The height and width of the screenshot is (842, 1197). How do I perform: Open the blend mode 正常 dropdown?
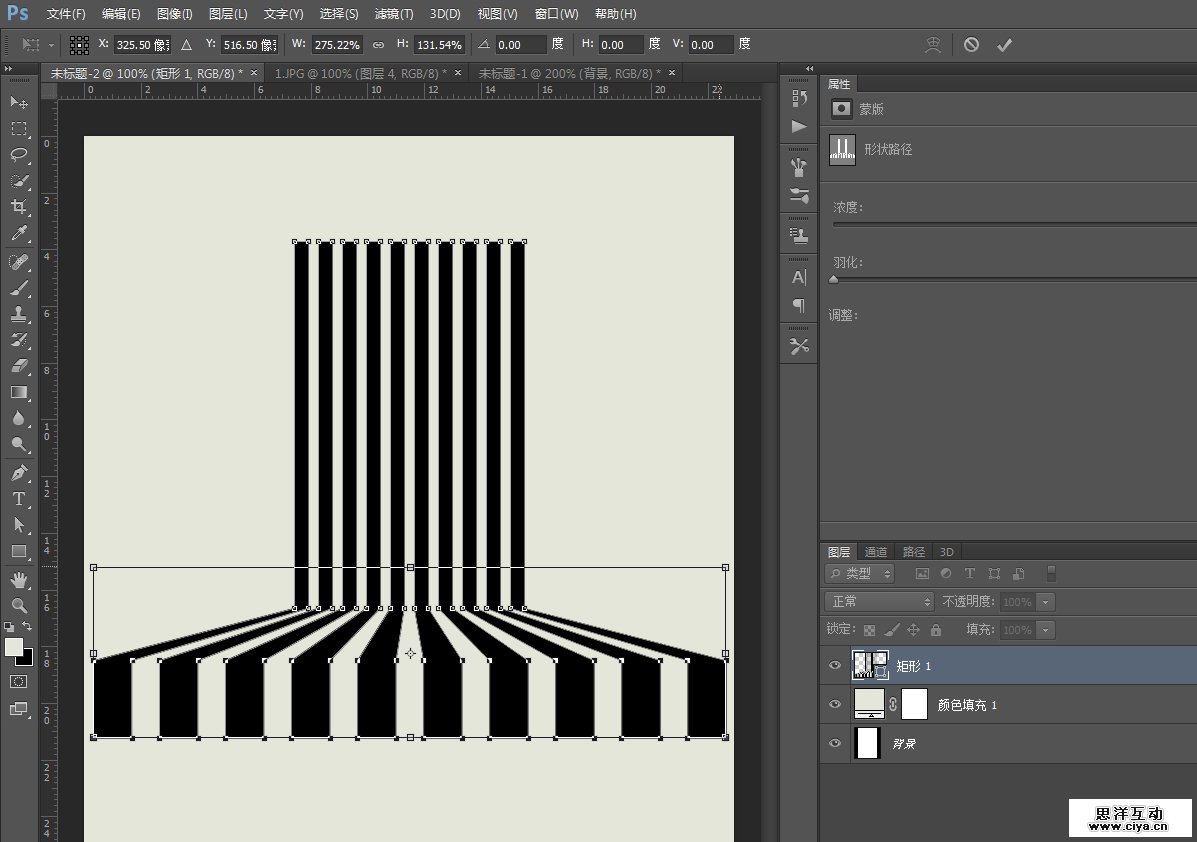coord(879,602)
